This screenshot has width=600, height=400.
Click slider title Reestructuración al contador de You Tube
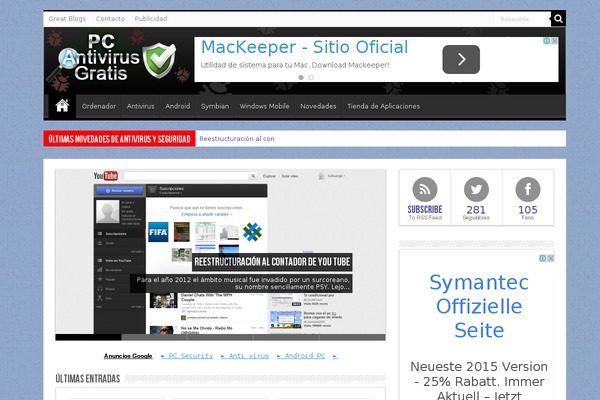(272, 262)
